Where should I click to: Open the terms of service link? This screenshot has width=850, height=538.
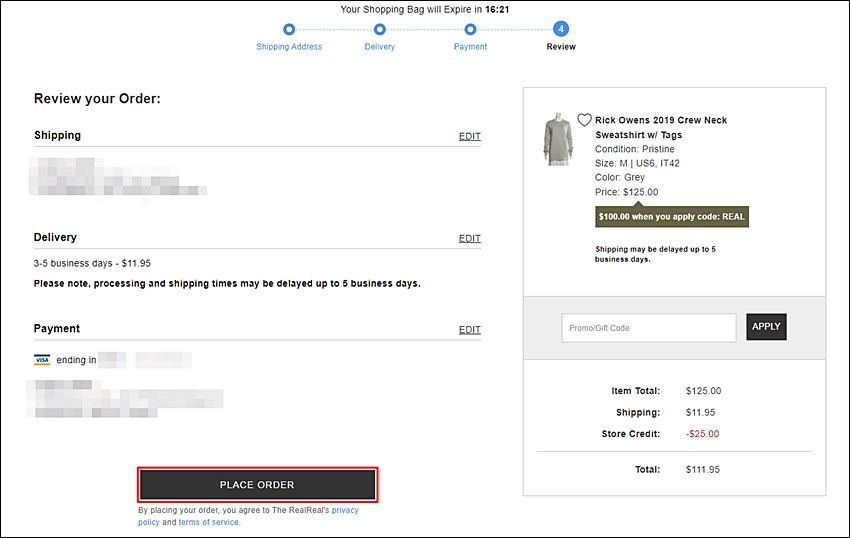click(x=209, y=522)
